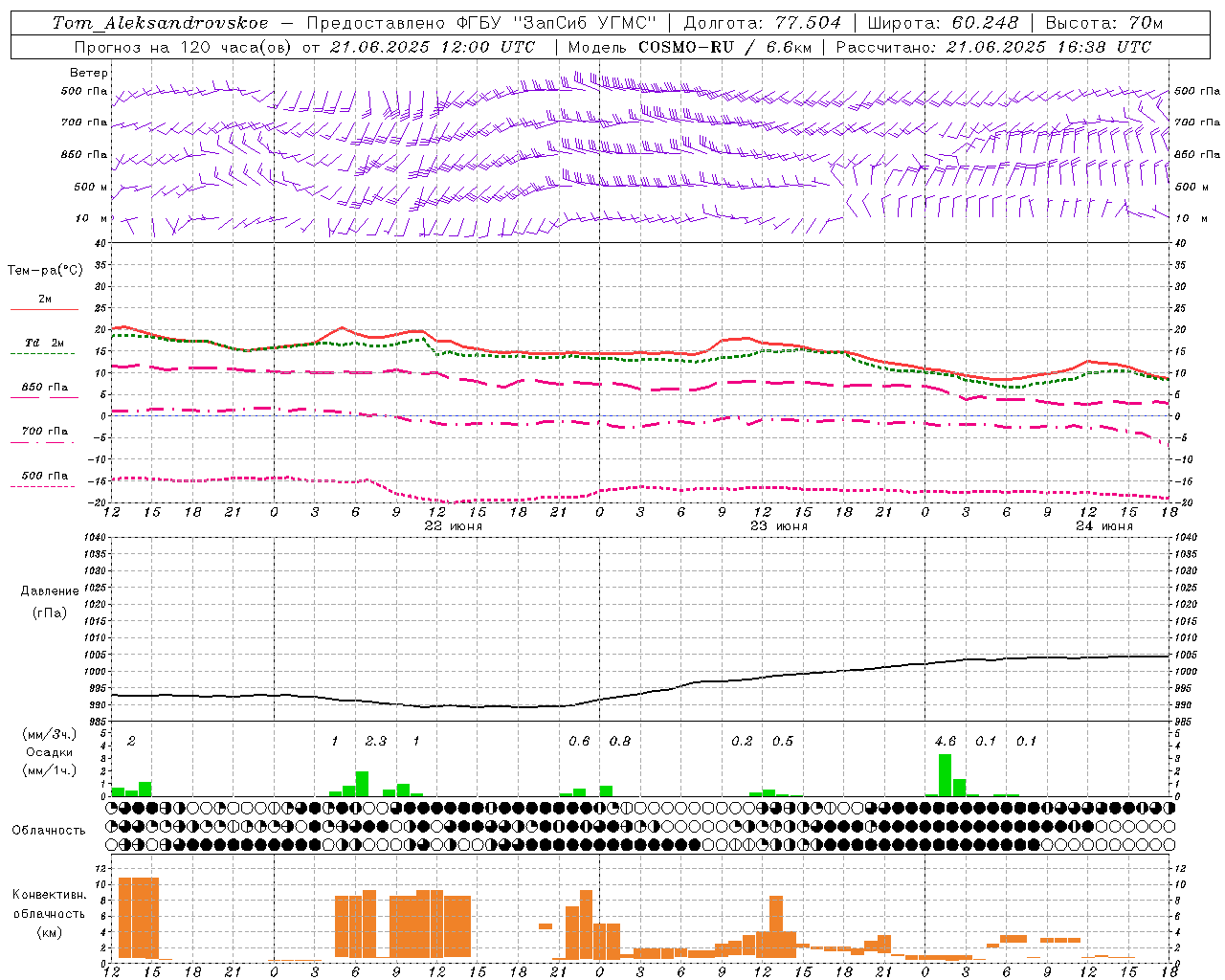1225x980 pixels.
Task: Click the (км) unit under convective cloudiness
Action: pos(50,932)
